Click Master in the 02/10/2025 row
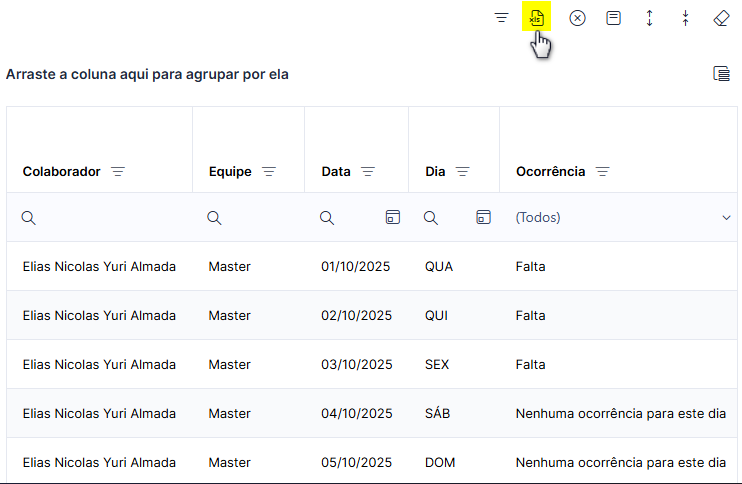Screen dimensions: 742x484 (230, 316)
